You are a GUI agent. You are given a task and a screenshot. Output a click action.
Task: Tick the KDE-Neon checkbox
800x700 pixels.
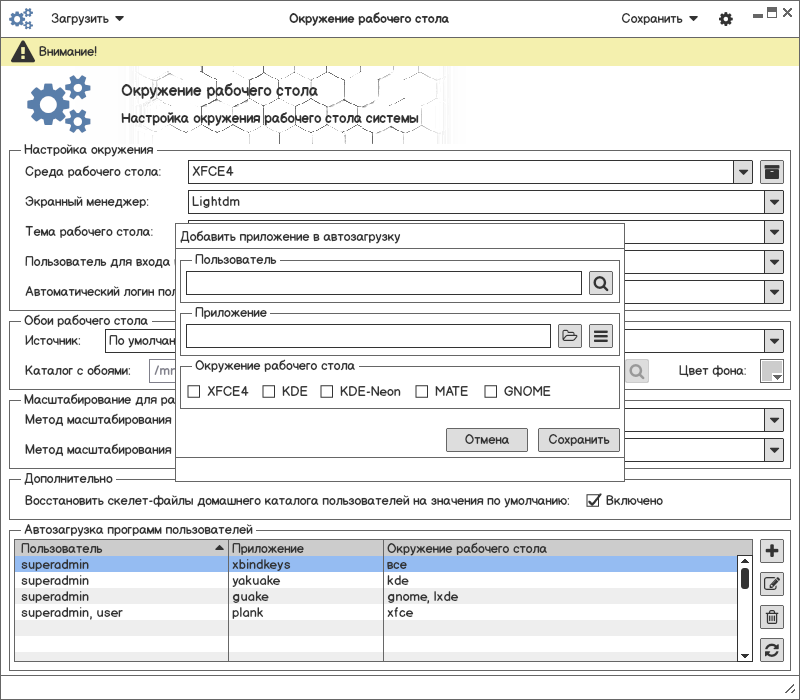[327, 392]
